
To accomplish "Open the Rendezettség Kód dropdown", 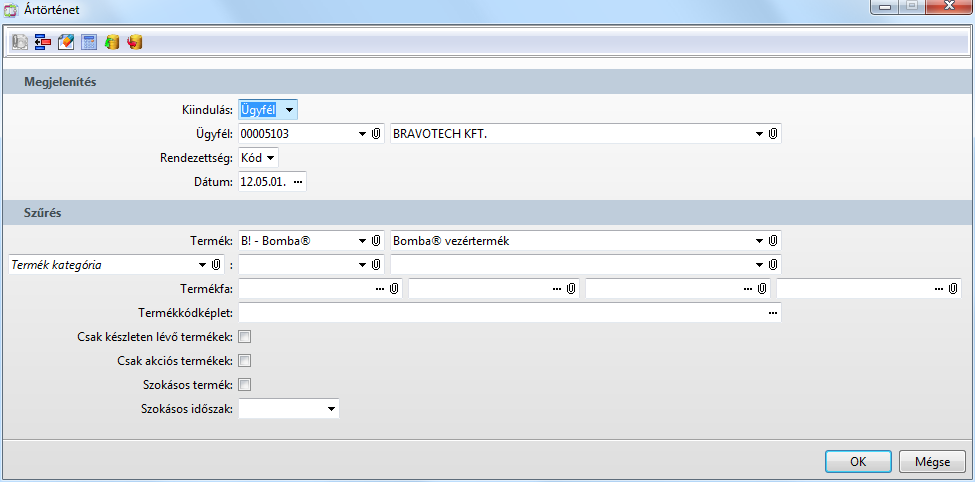I will [270, 158].
